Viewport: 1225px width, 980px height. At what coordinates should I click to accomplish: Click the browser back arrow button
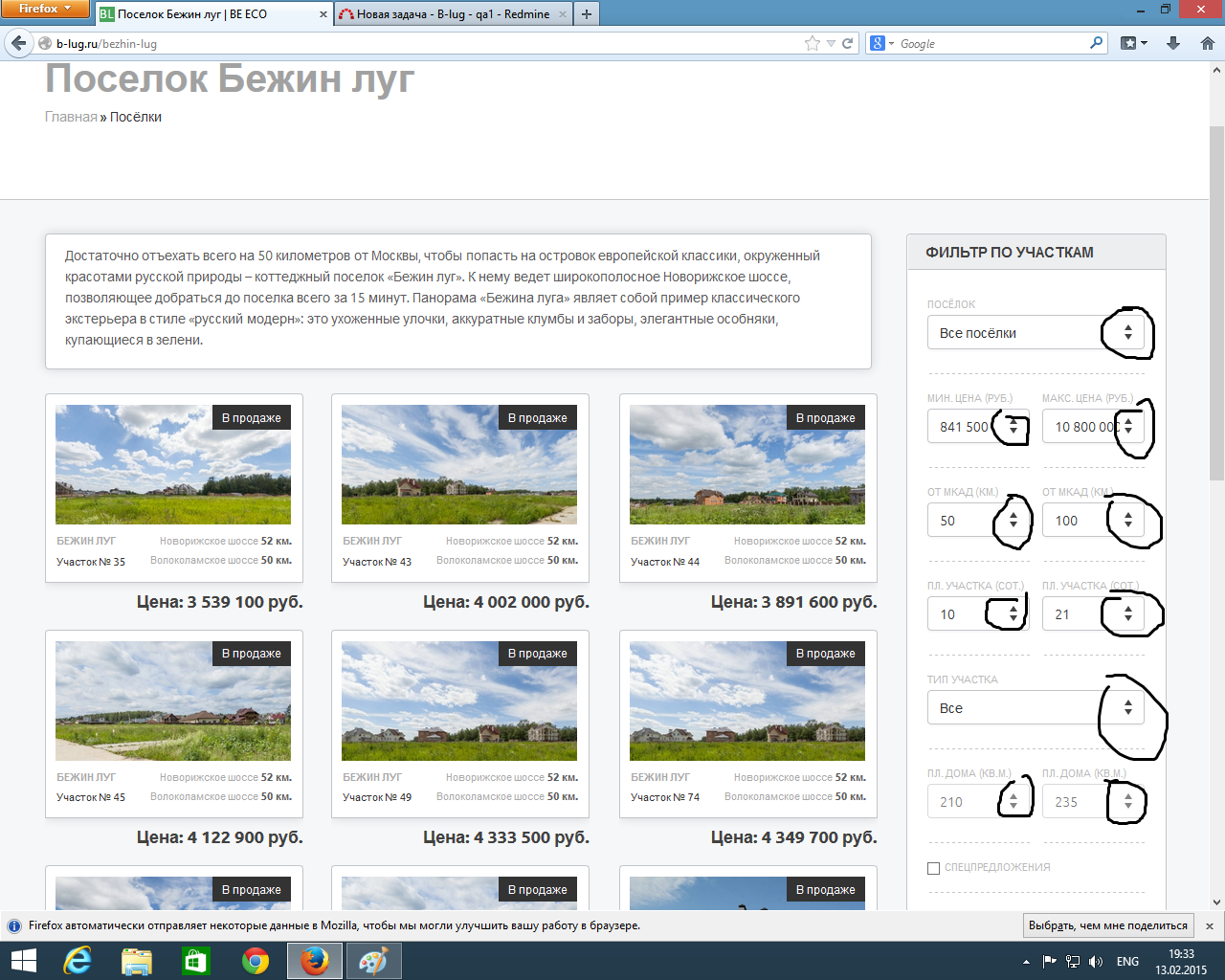18,43
